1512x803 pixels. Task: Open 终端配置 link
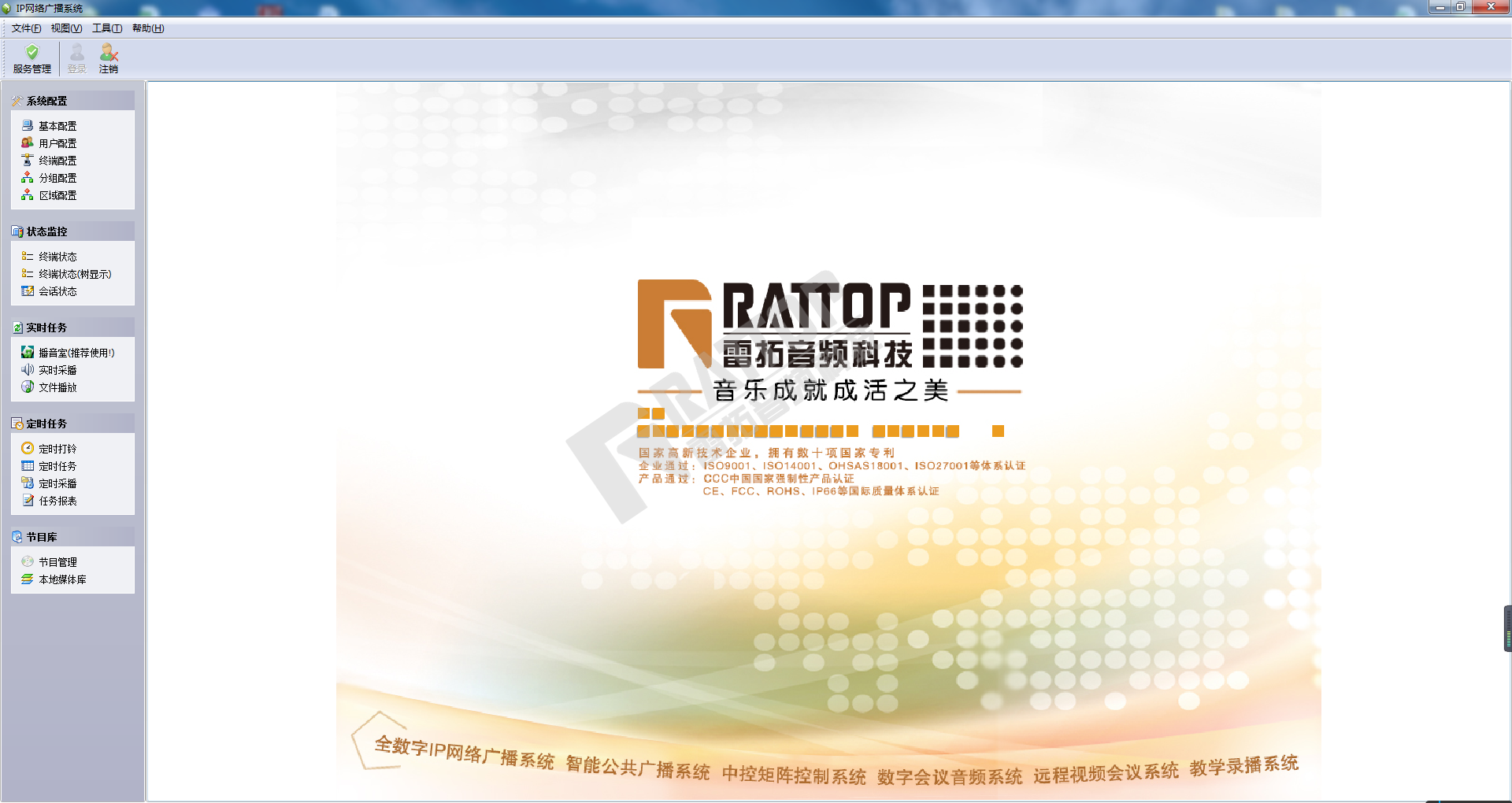coord(57,161)
